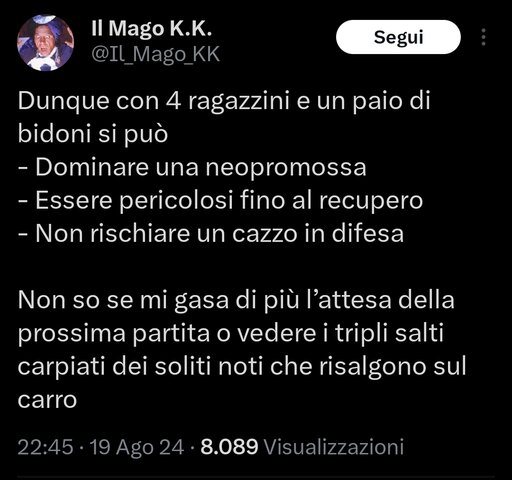
Task: Click the word 'neopromossa' in the tweet
Action: (286, 168)
